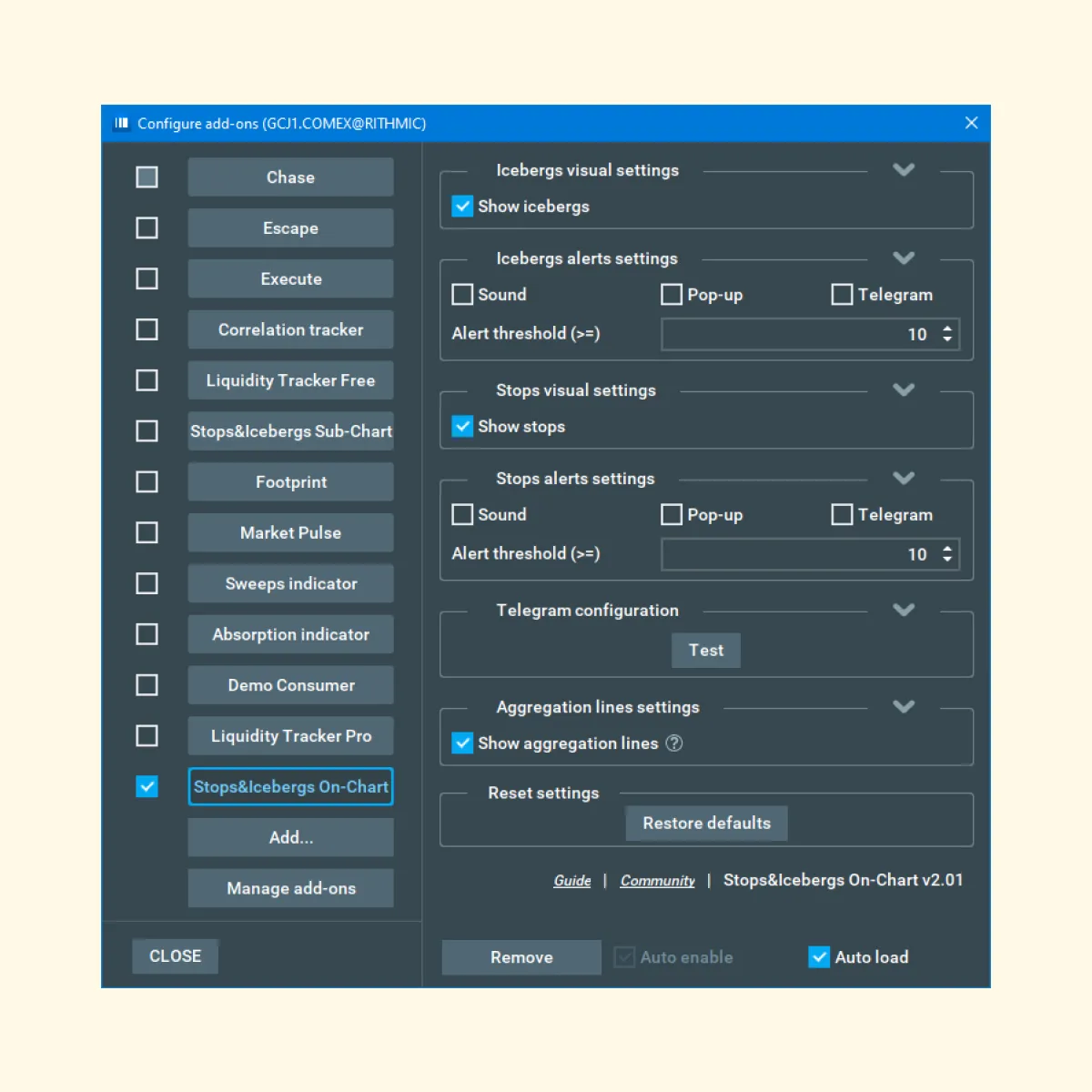Viewport: 1092px width, 1092px height.
Task: Select the Liquidity Tracker Pro add-on
Action: pos(290,736)
